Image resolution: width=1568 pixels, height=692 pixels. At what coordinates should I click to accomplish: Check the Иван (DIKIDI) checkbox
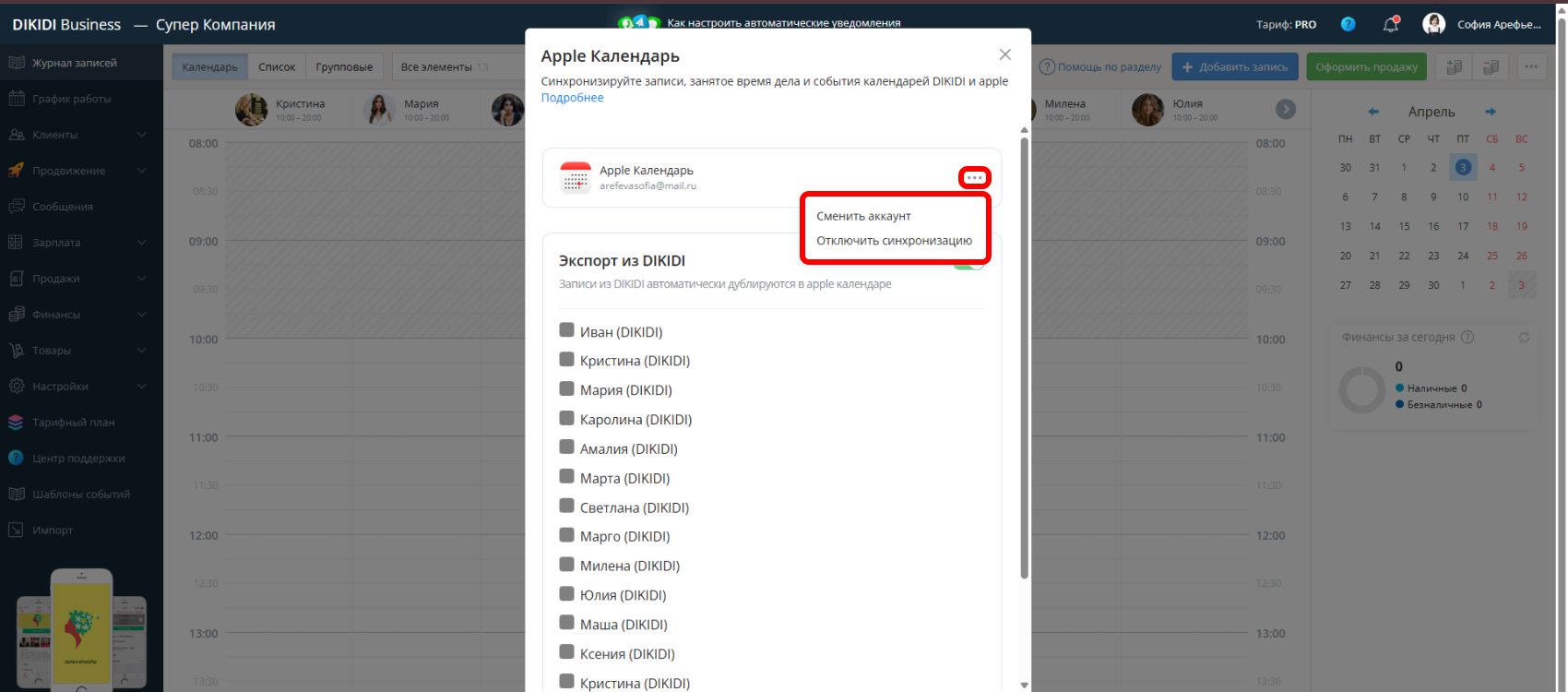pos(567,330)
